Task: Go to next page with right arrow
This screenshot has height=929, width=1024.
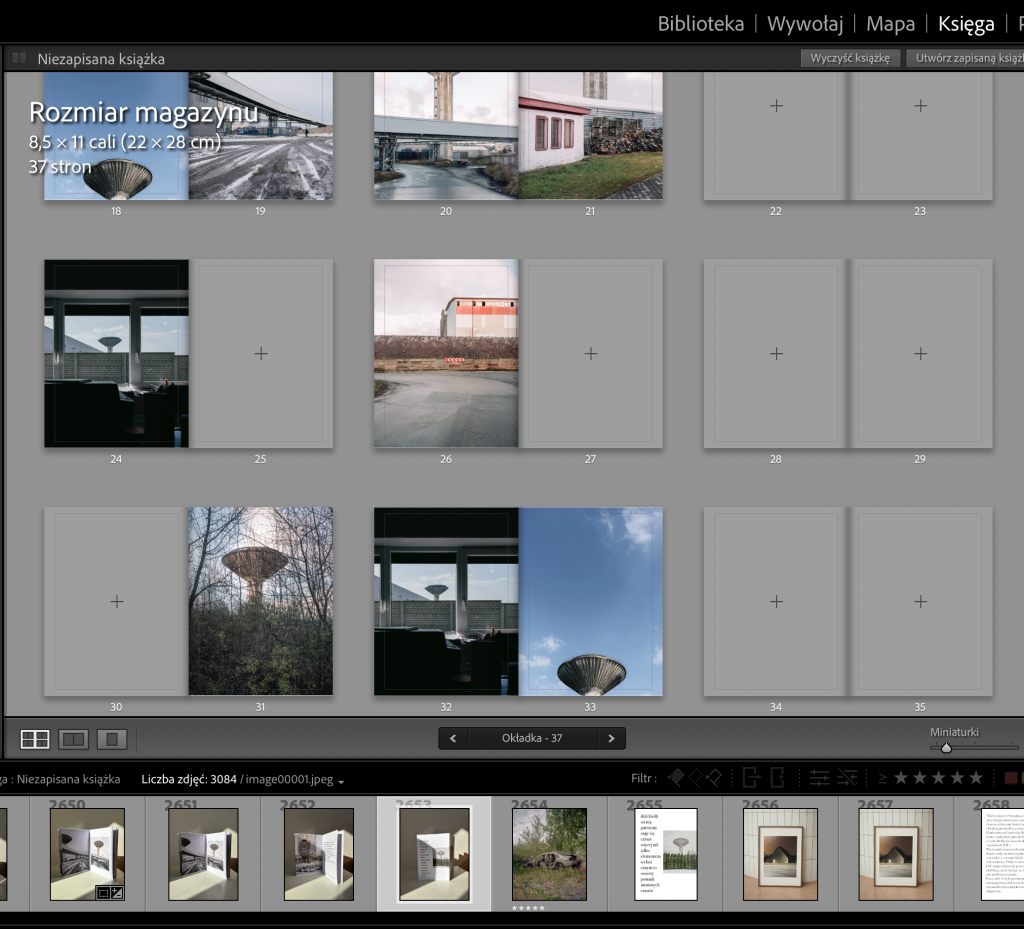Action: click(611, 739)
